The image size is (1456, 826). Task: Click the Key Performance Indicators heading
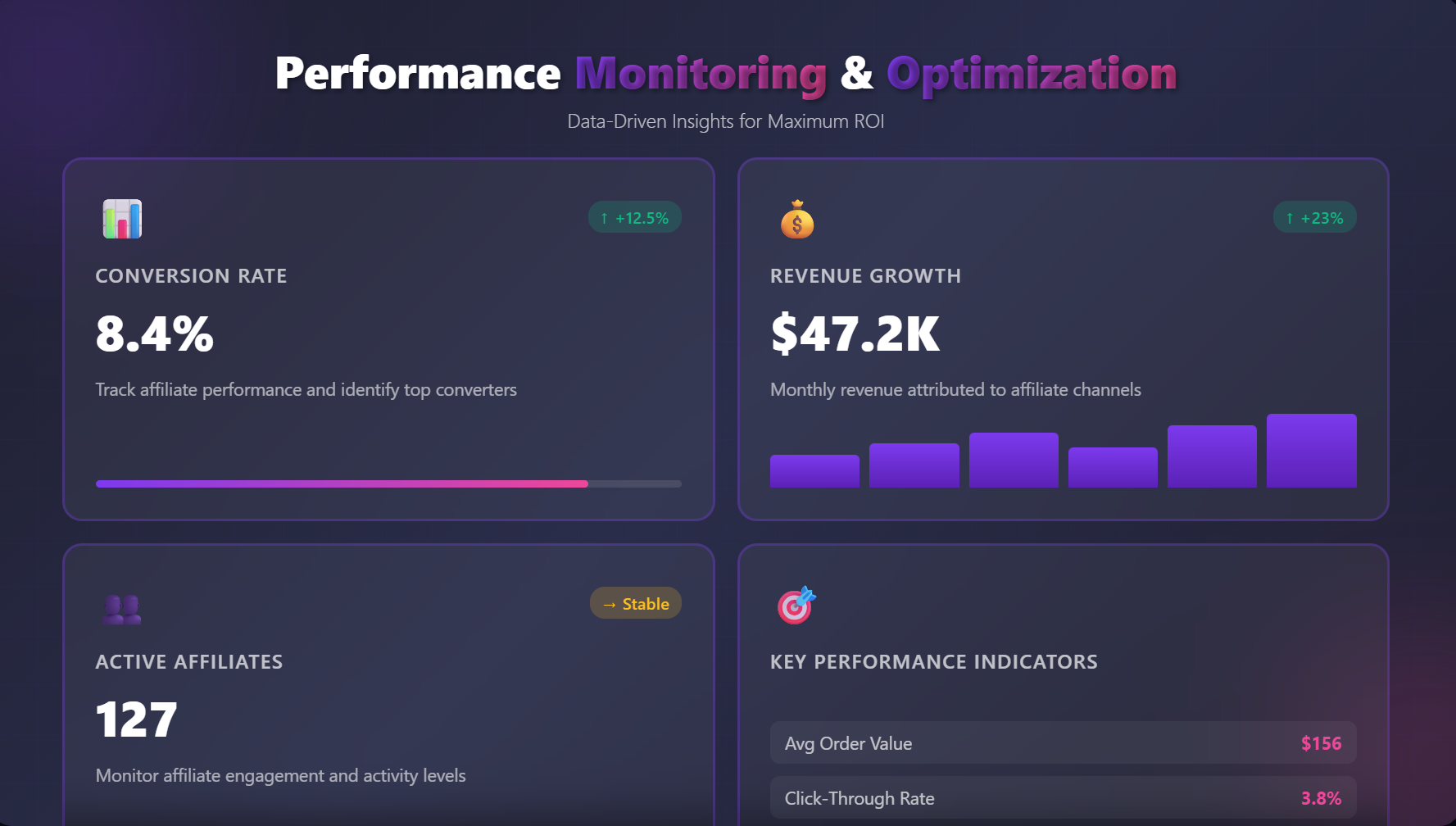(933, 662)
